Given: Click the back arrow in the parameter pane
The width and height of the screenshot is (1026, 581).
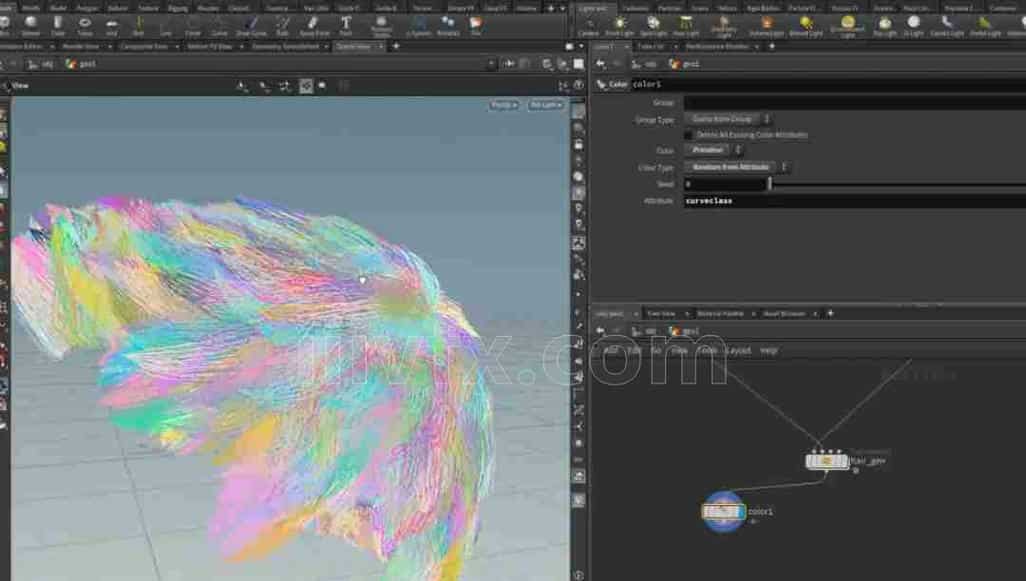Looking at the screenshot, I should pyautogui.click(x=601, y=63).
